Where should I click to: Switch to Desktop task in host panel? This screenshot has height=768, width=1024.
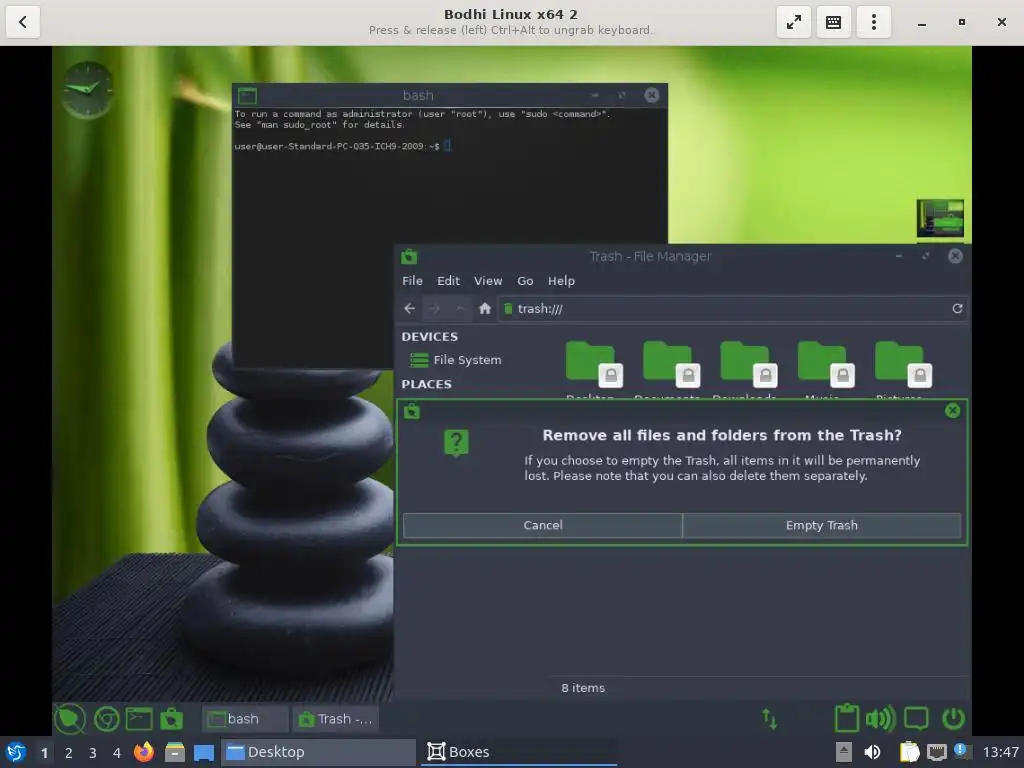pos(319,752)
